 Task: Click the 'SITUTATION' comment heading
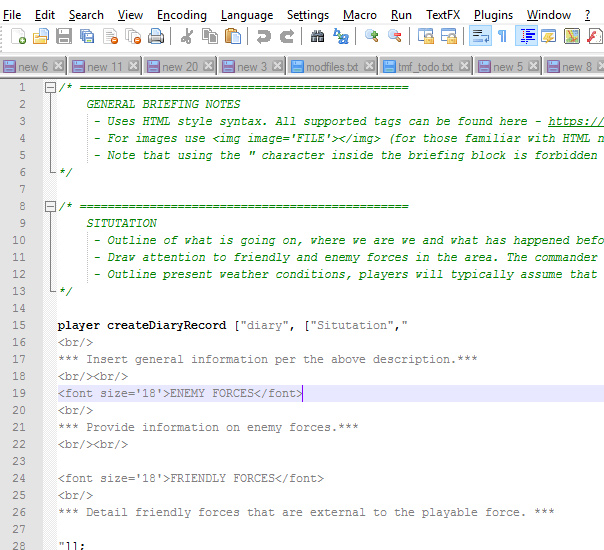pos(121,223)
